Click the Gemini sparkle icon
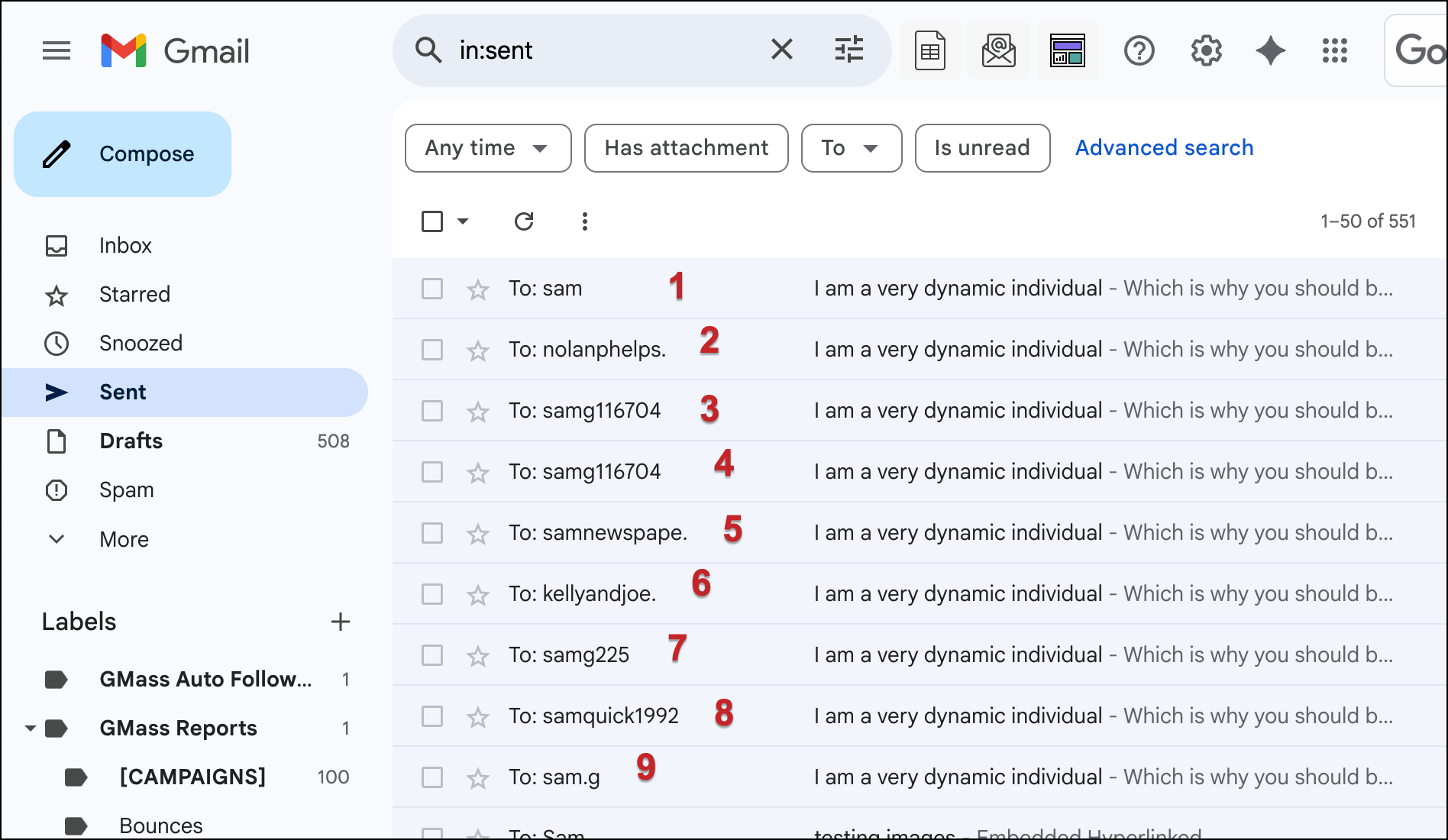The width and height of the screenshot is (1448, 840). click(1271, 51)
